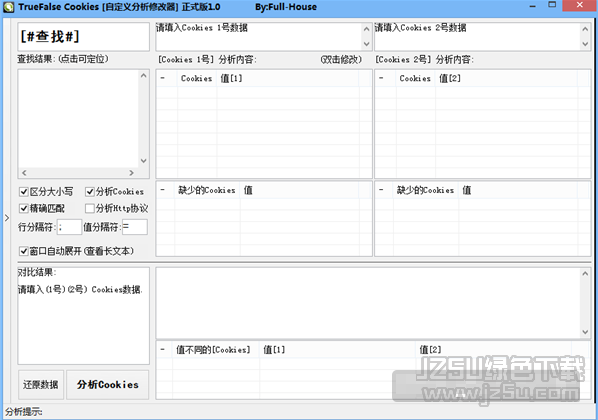Click the 还原数据 button
Viewport: 598px width, 420px height.
pyautogui.click(x=41, y=385)
